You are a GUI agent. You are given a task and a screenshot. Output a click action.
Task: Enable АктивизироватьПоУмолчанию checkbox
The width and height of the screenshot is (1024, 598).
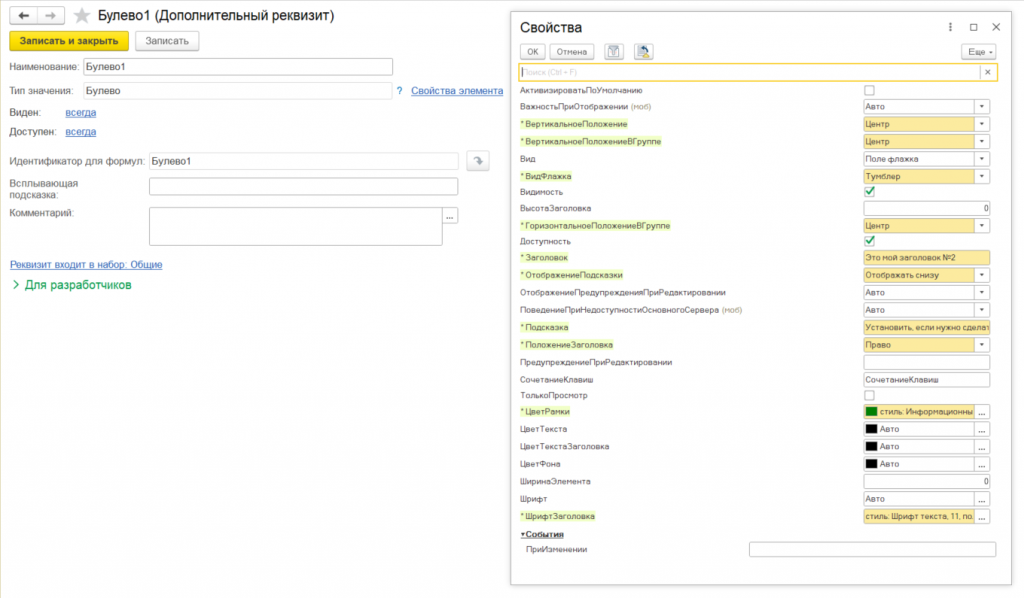(869, 90)
